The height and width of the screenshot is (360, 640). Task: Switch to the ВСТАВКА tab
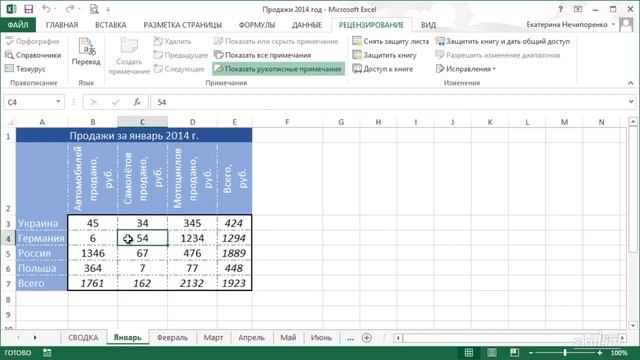[x=111, y=25]
